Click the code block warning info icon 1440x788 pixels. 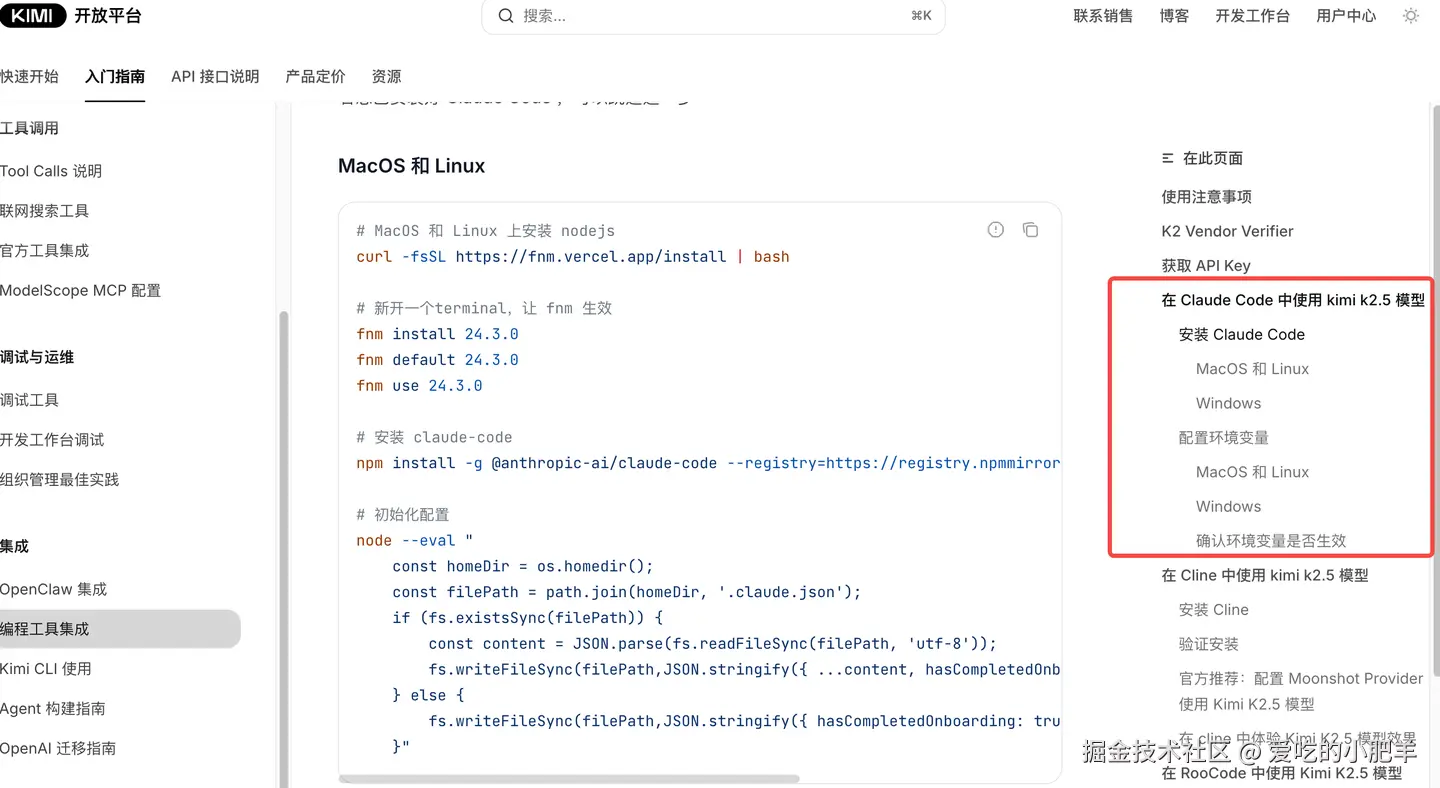[x=995, y=230]
